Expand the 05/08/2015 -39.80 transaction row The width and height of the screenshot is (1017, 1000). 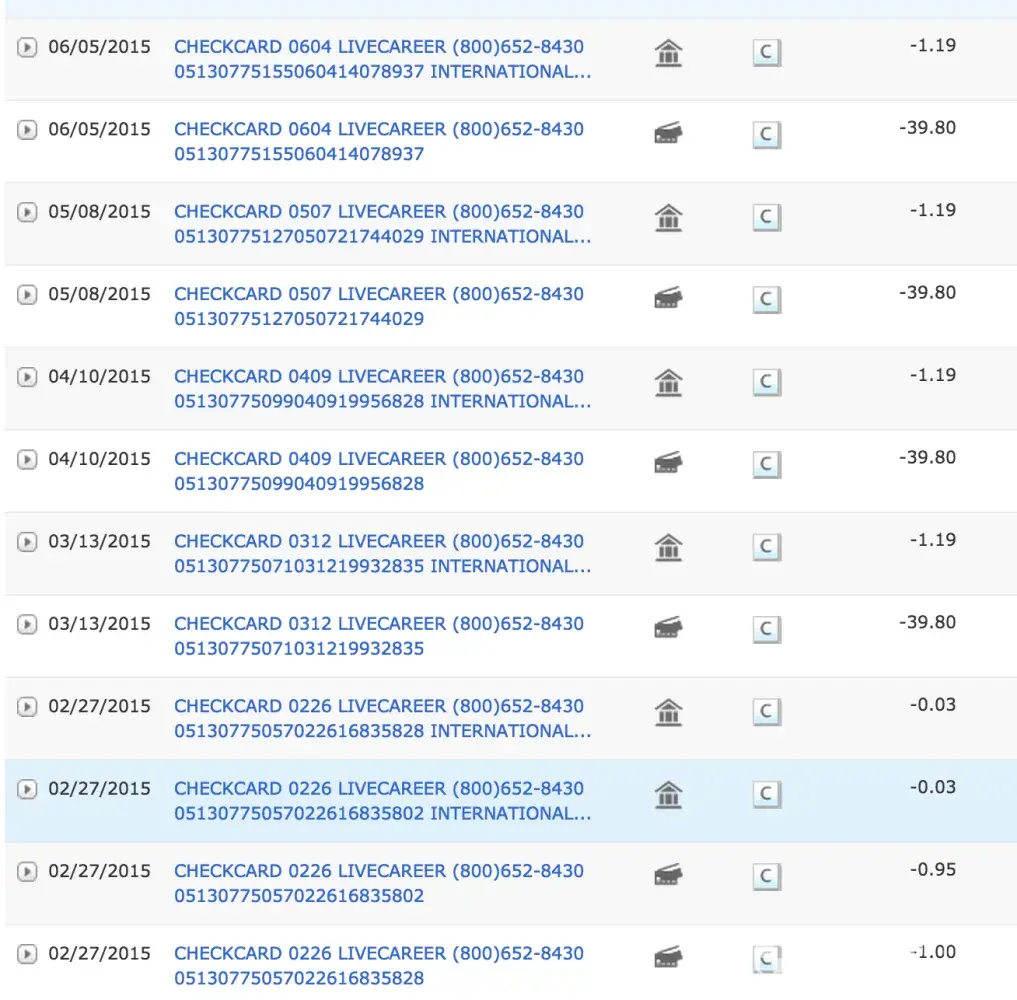pyautogui.click(x=27, y=294)
